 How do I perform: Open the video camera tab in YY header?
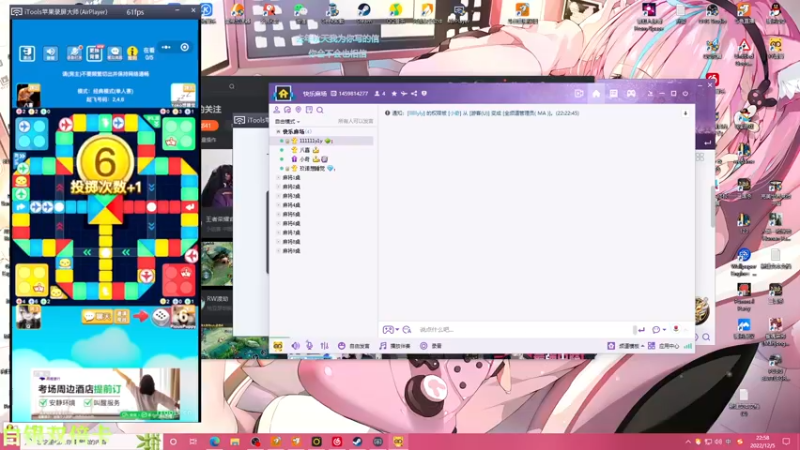click(579, 93)
